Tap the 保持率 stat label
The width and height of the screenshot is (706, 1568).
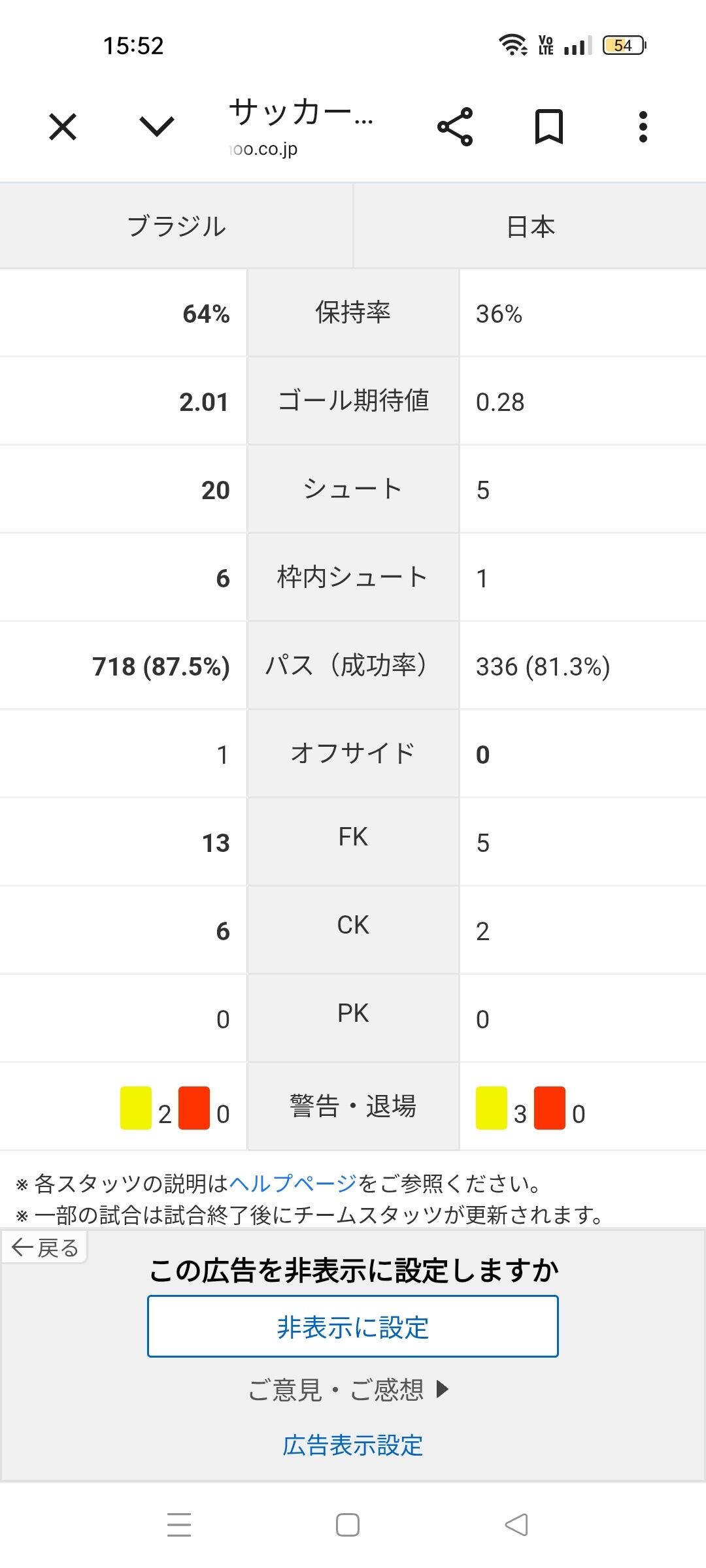pyautogui.click(x=353, y=312)
